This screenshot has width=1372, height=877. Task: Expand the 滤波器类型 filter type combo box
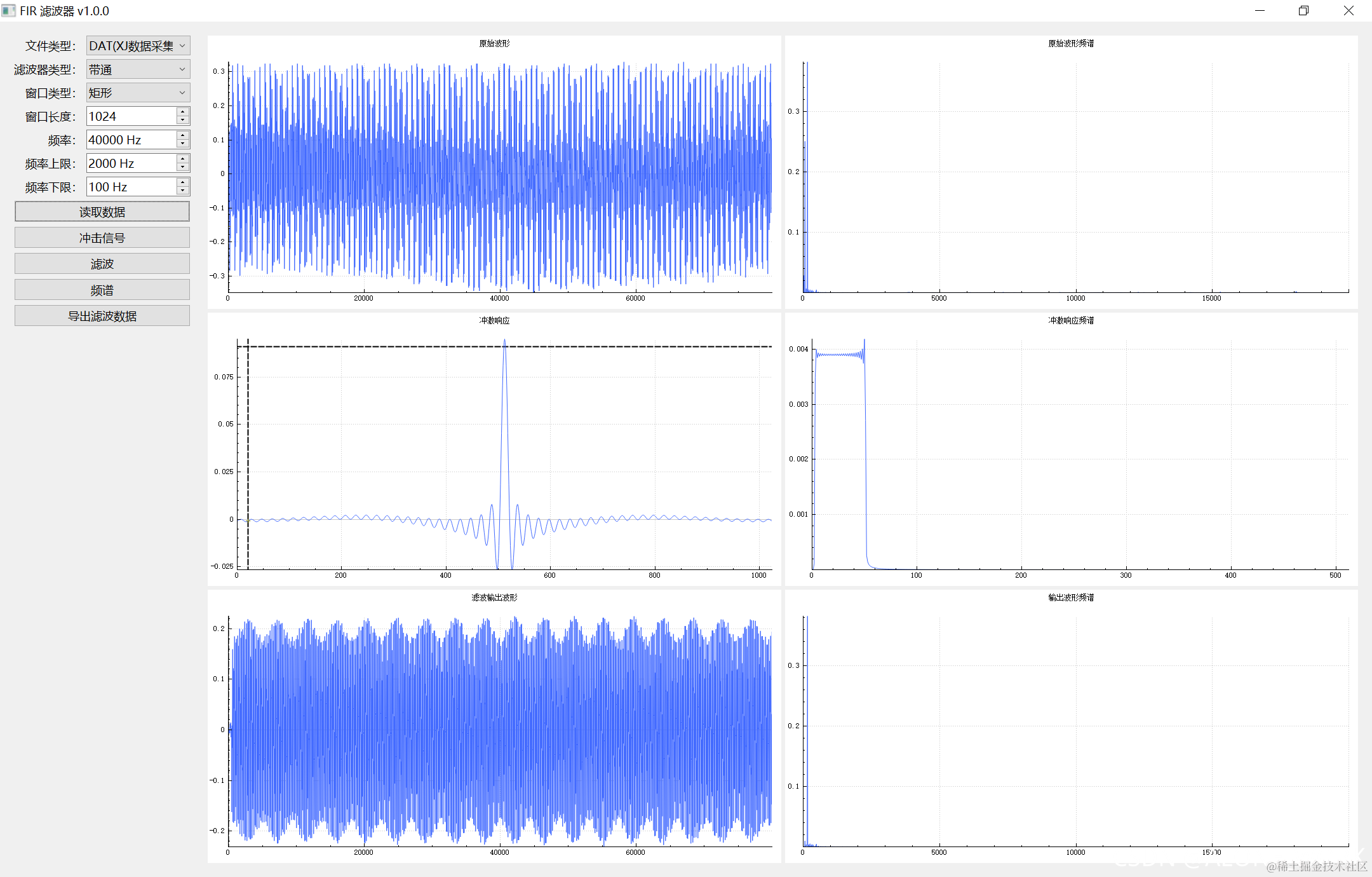click(x=138, y=69)
